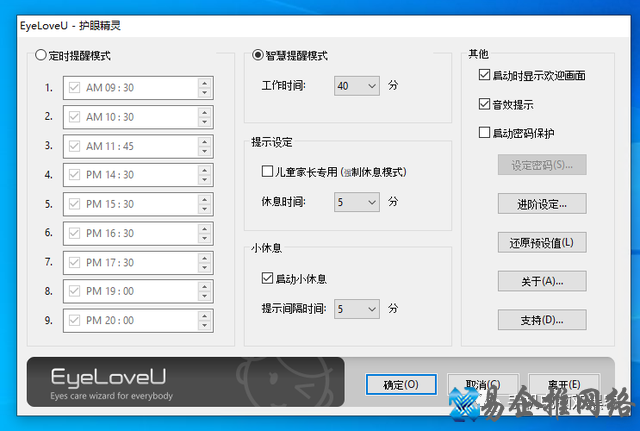Enable the 儿童家长专用 checkbox
Image resolution: width=640 pixels, height=431 pixels.
coord(267,172)
